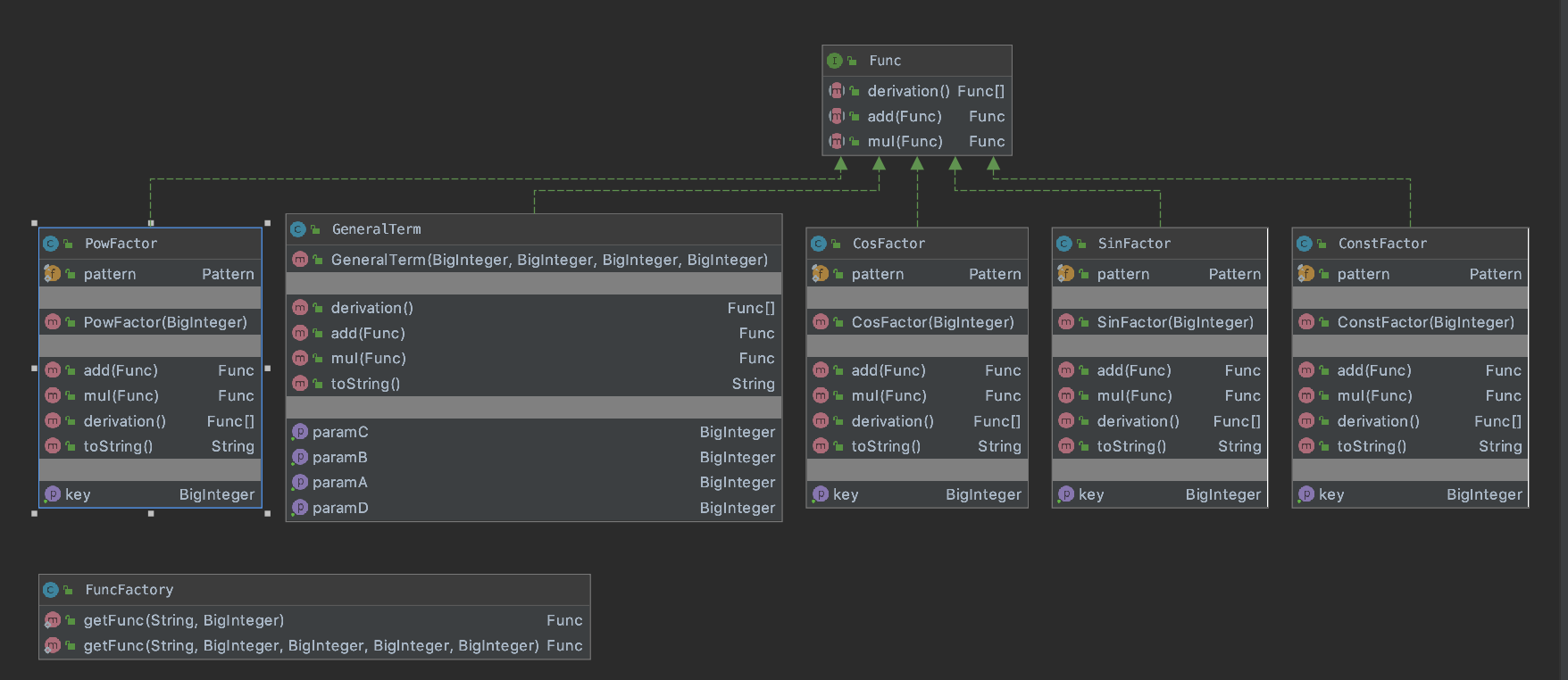This screenshot has width=1568, height=680.
Task: Click the Func interface icon
Action: (x=834, y=61)
